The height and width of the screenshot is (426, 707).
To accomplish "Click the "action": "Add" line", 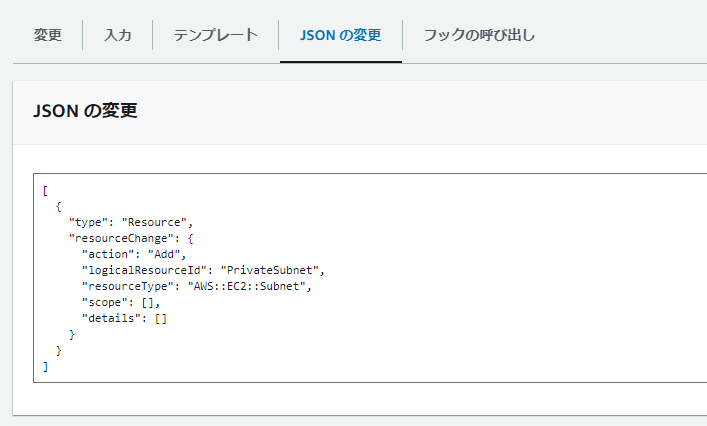I will (134, 254).
